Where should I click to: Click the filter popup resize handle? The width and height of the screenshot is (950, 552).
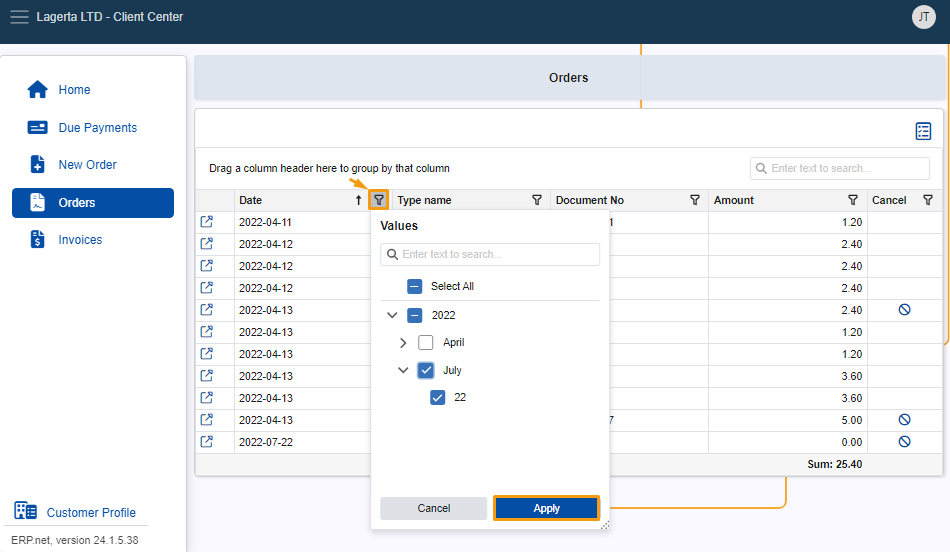tap(605, 525)
